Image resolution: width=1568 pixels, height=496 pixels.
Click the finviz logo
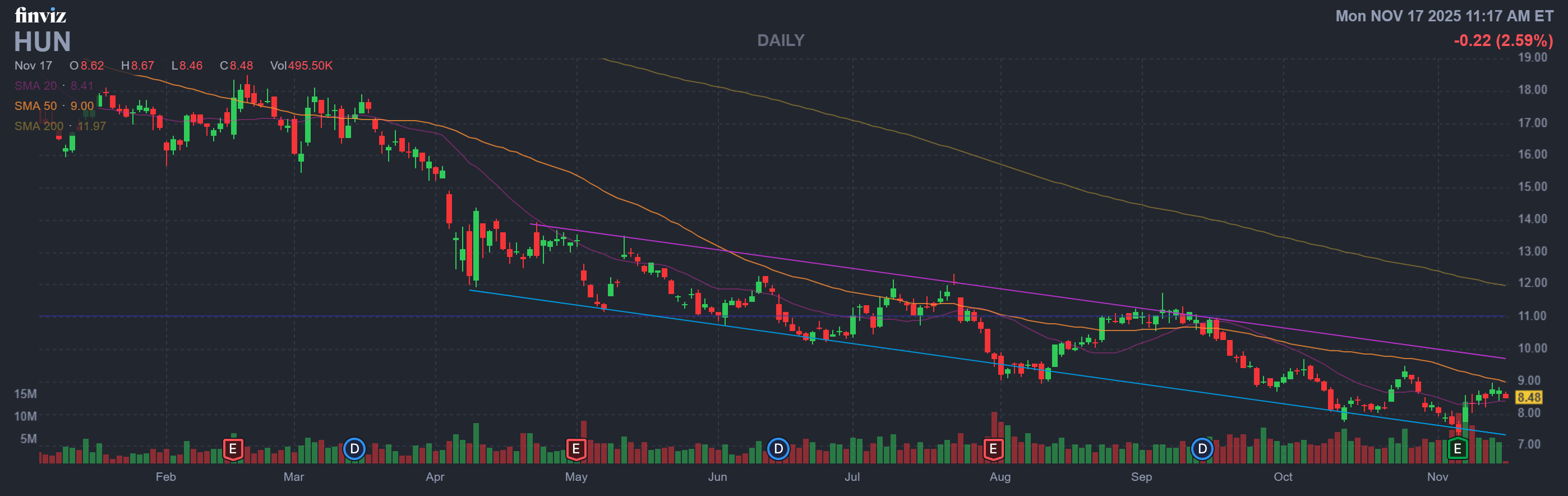(41, 15)
